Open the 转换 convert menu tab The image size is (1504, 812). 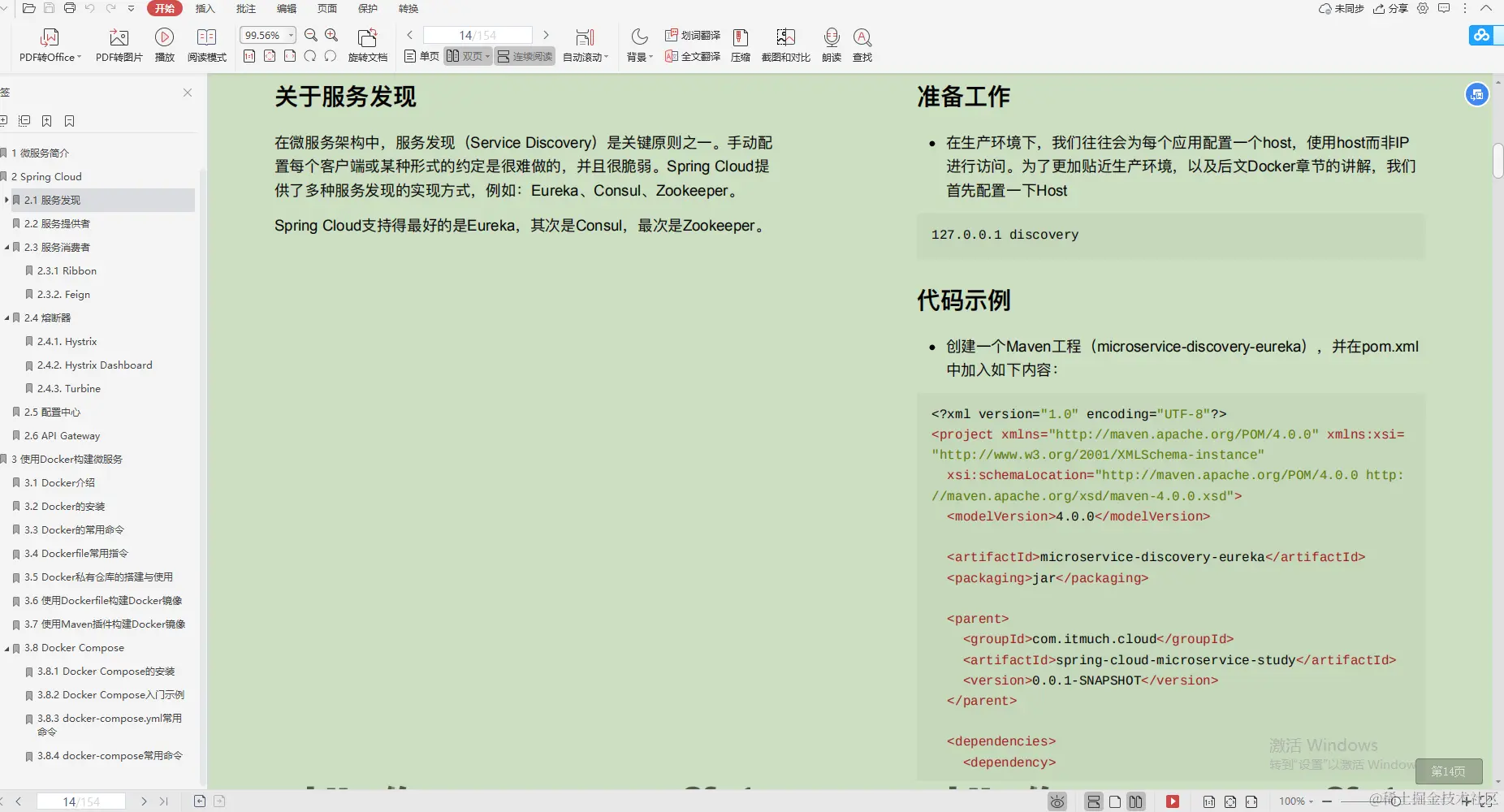coord(408,9)
